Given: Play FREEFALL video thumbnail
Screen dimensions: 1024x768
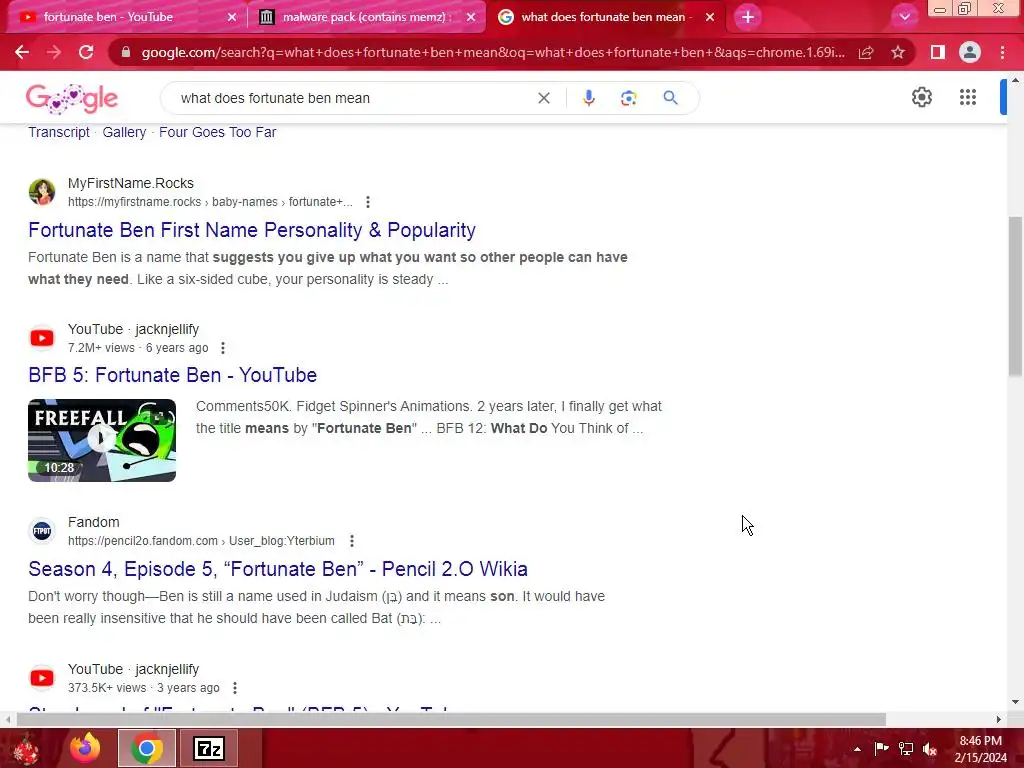Looking at the screenshot, I should [102, 440].
